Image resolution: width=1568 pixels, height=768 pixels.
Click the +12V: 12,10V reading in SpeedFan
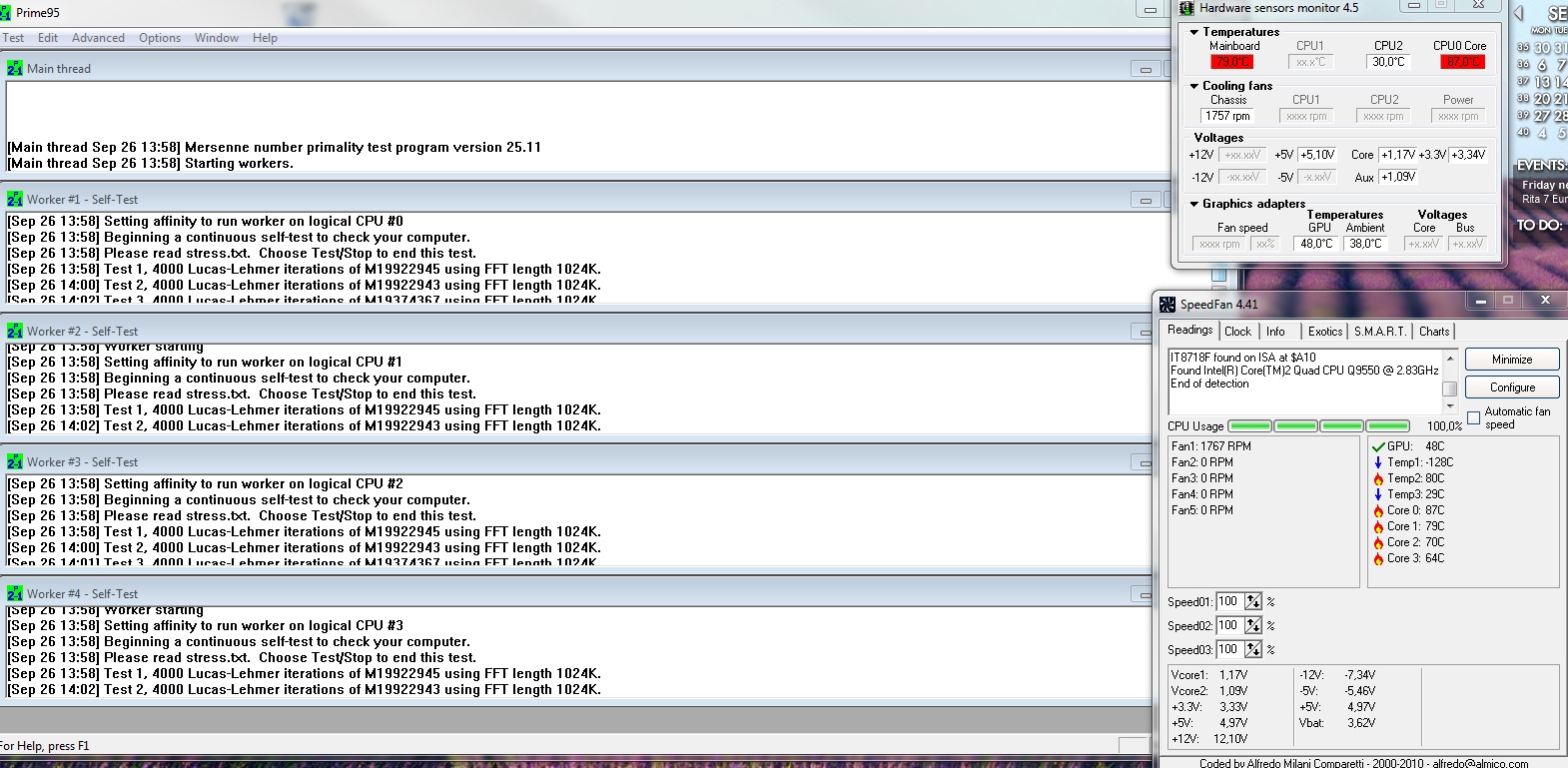coord(1209,739)
